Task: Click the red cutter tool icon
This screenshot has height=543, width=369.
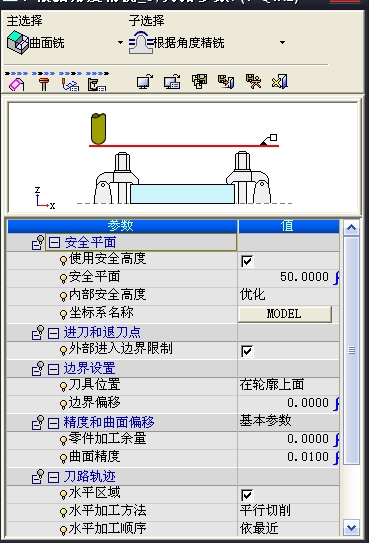Action: tap(44, 84)
